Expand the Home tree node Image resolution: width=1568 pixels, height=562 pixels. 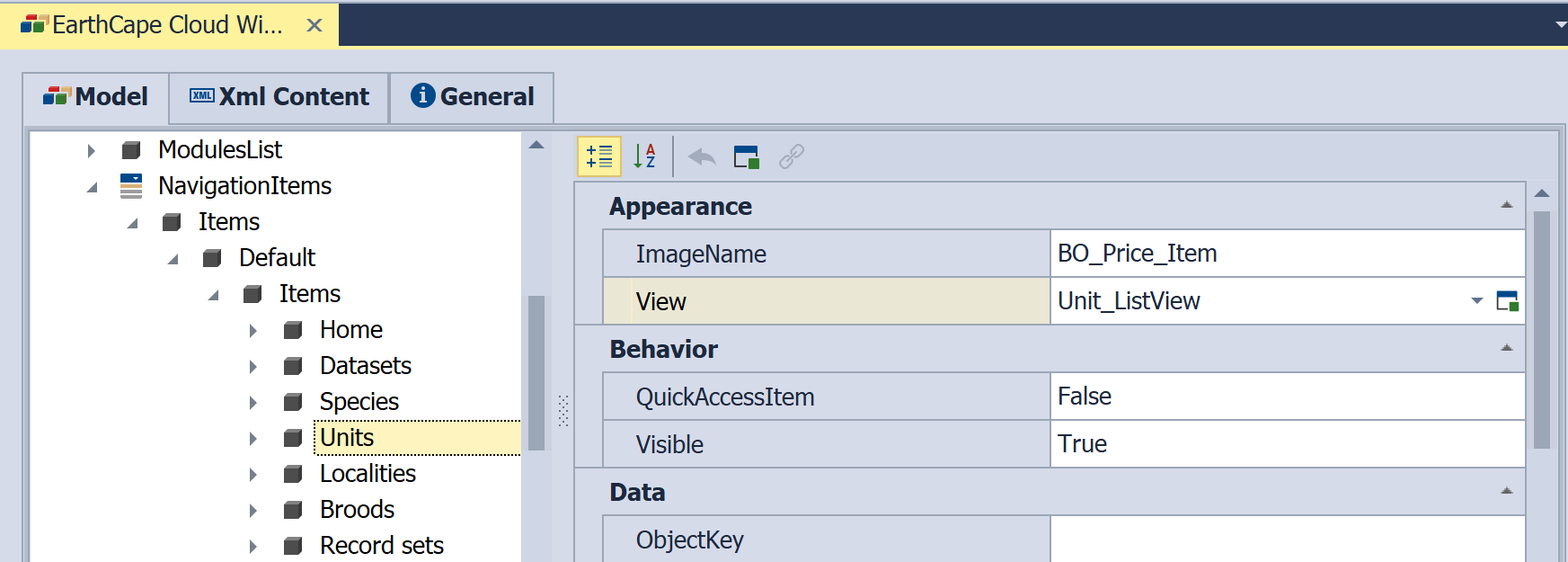click(x=252, y=330)
